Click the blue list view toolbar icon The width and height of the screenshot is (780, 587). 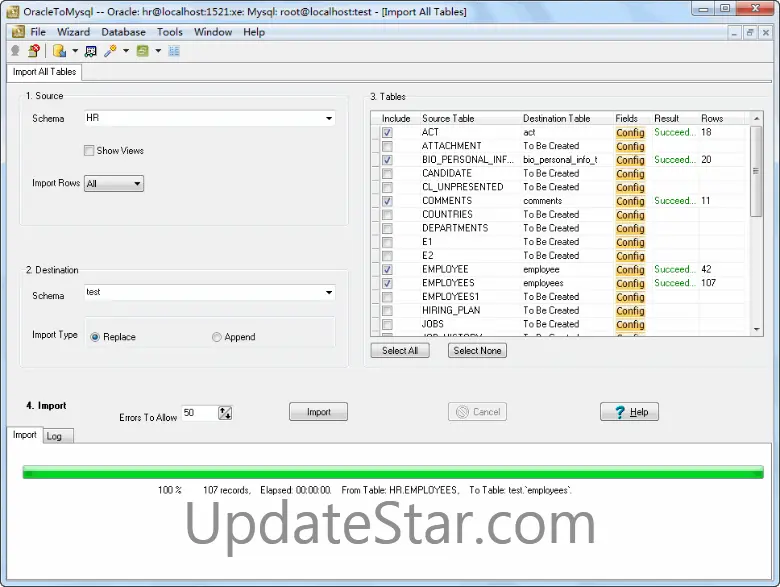point(174,51)
